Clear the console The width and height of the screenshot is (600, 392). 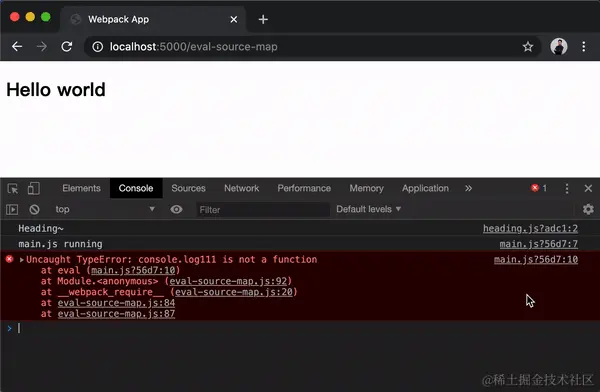[x=34, y=209]
